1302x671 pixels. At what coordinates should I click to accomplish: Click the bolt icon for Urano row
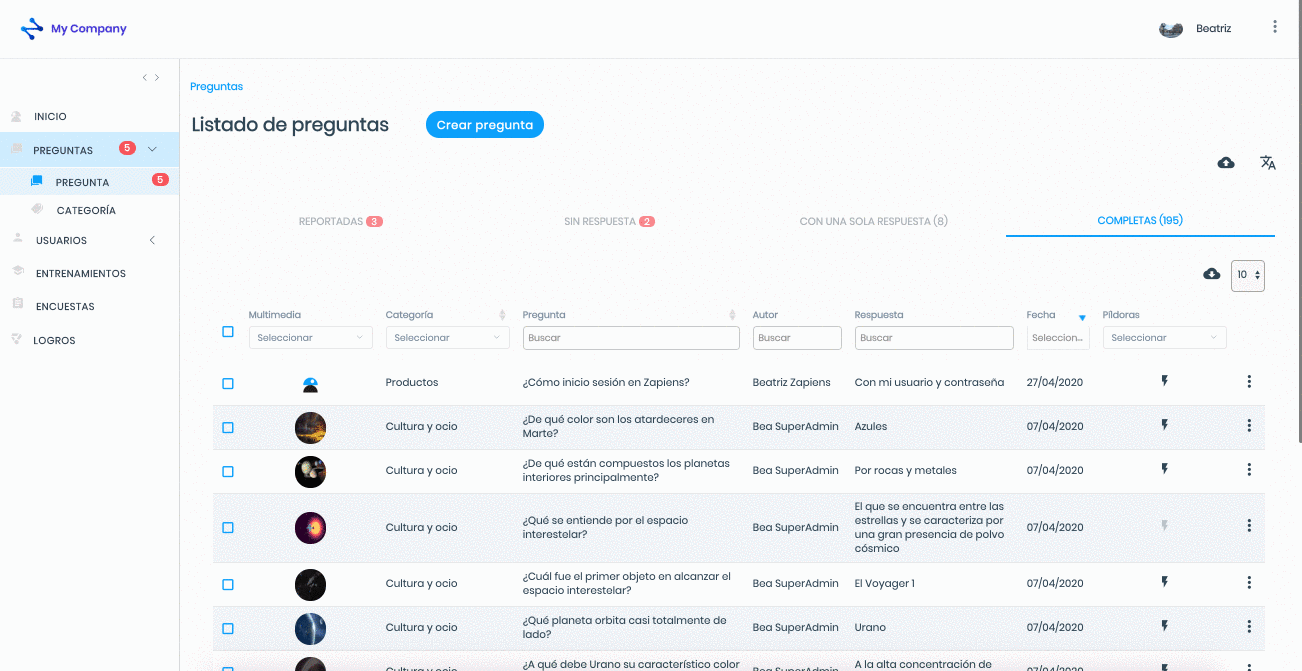click(x=1164, y=626)
